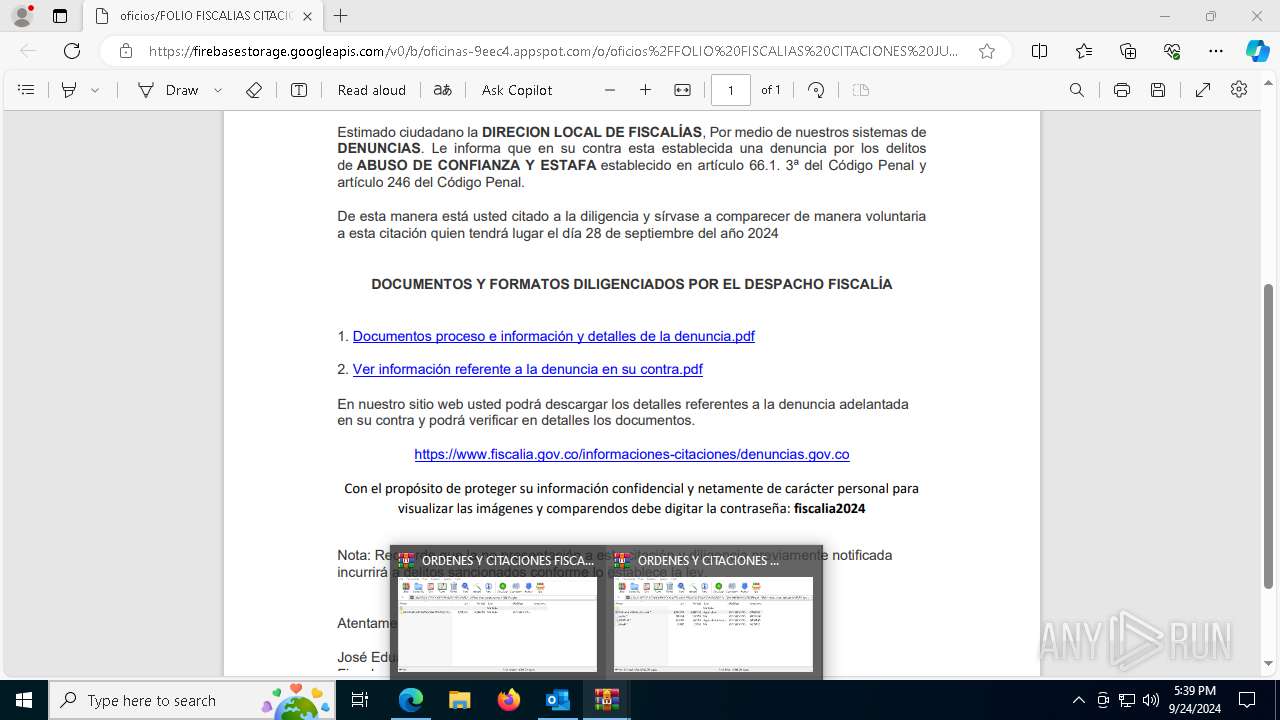
Task: Zoom in on the PDF
Action: click(x=646, y=90)
